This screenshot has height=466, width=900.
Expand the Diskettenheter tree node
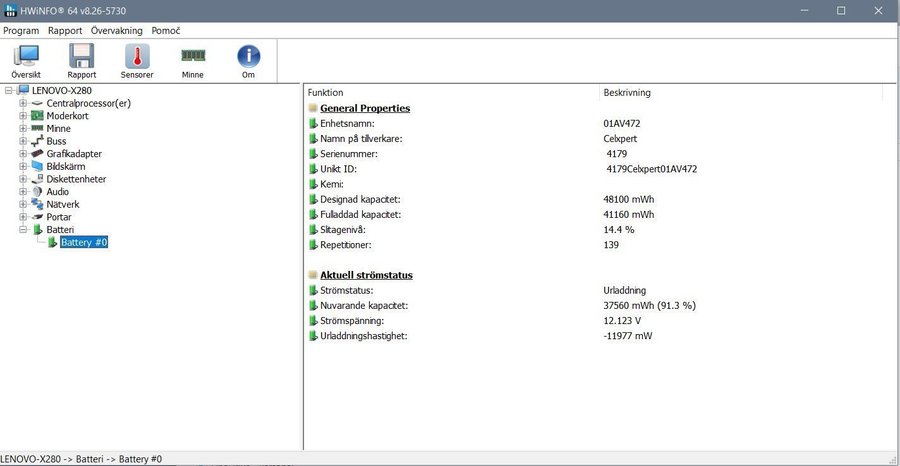[23, 179]
